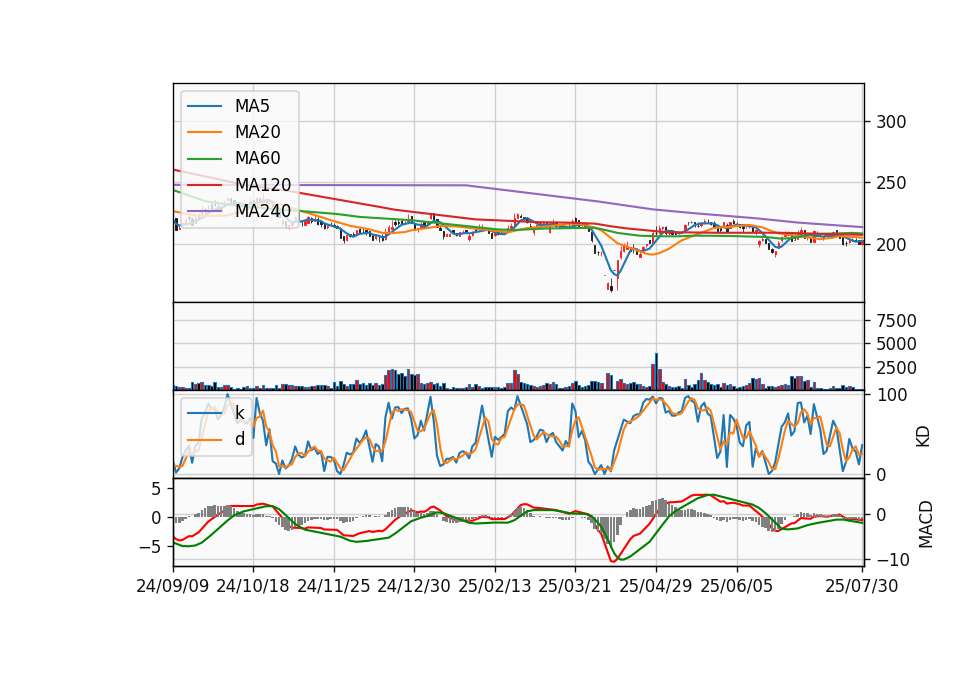Click the 24/12/30 date label
Image resolution: width=960 pixels, height=690 pixels.
(x=414, y=586)
